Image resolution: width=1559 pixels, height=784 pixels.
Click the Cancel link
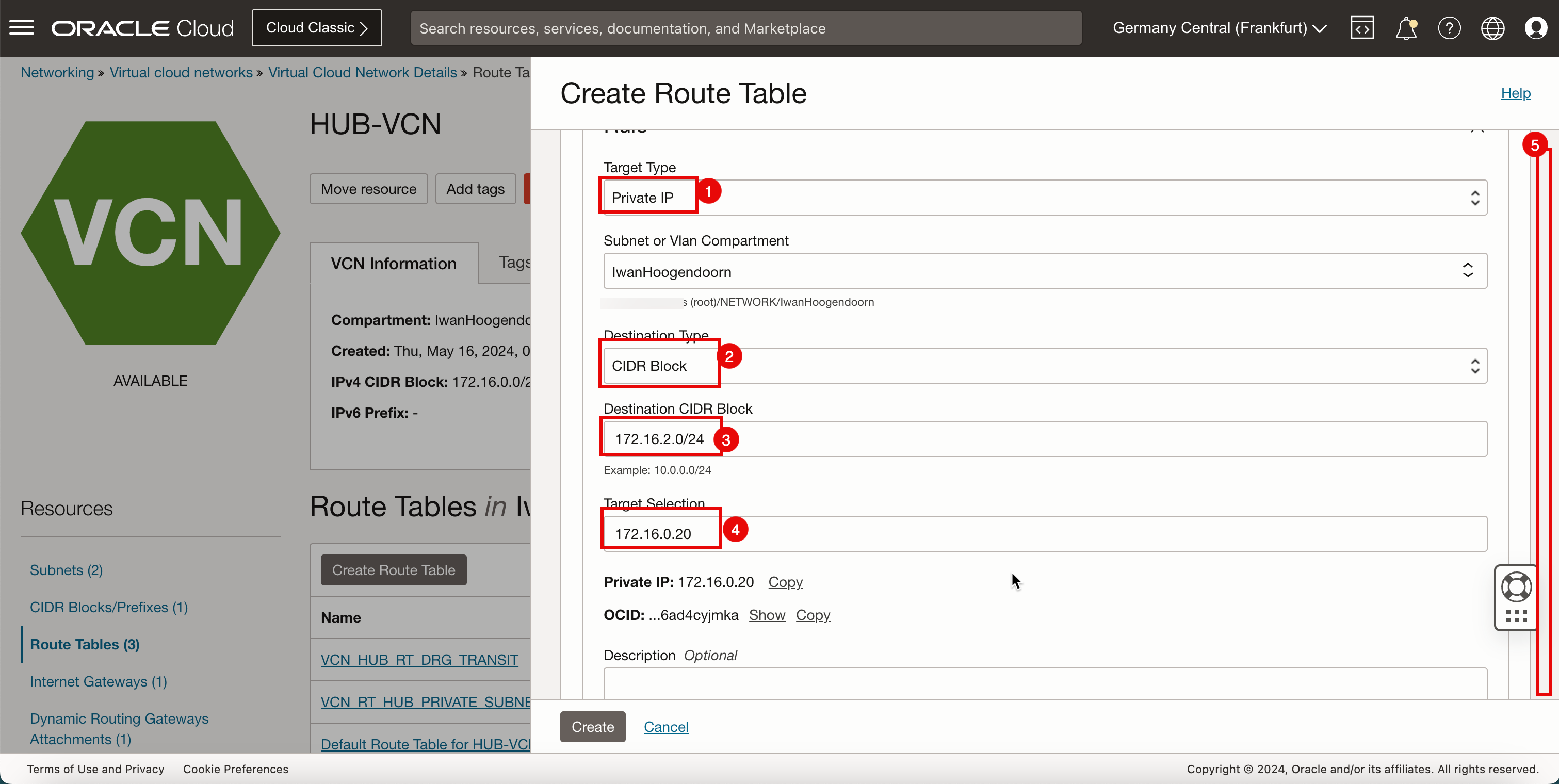click(665, 727)
